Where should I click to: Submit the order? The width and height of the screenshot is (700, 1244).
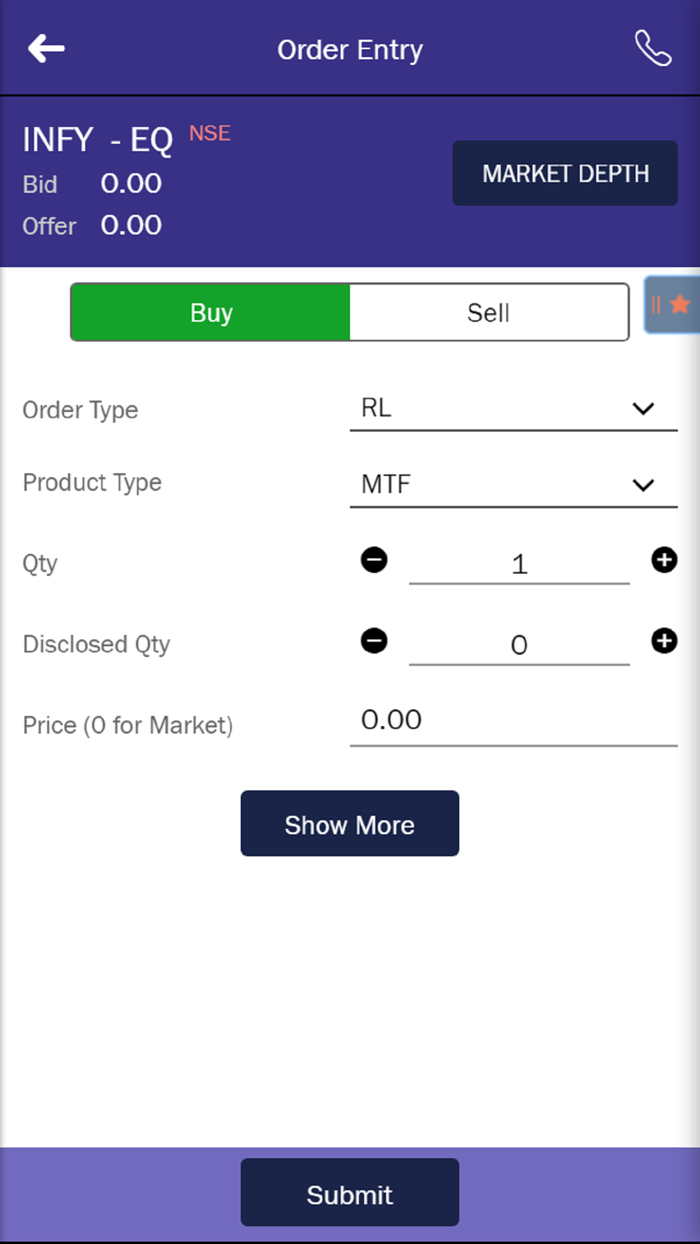pyautogui.click(x=349, y=1192)
